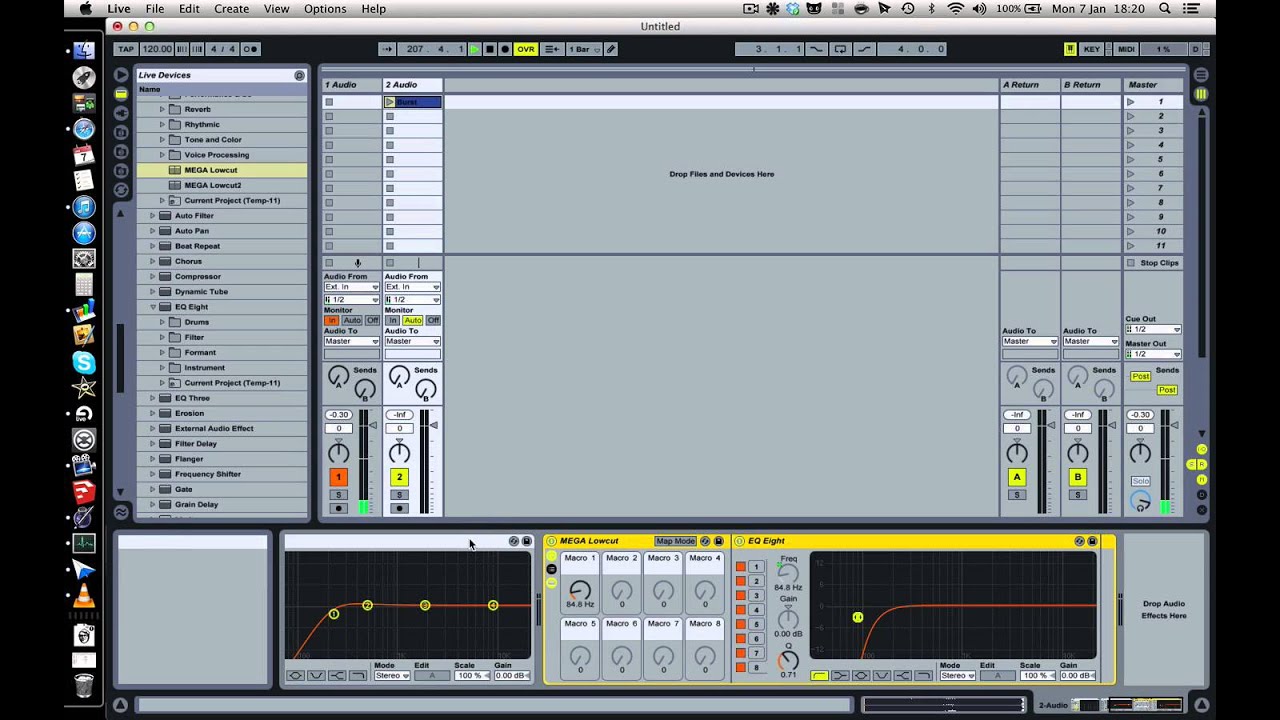
Task: Open the 1 Bar quantization menu
Action: 584,49
